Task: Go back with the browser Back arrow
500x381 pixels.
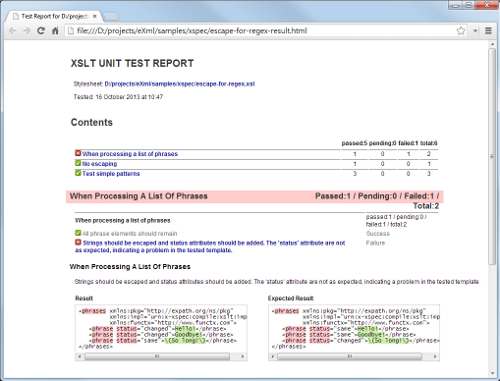Action: click(13, 31)
